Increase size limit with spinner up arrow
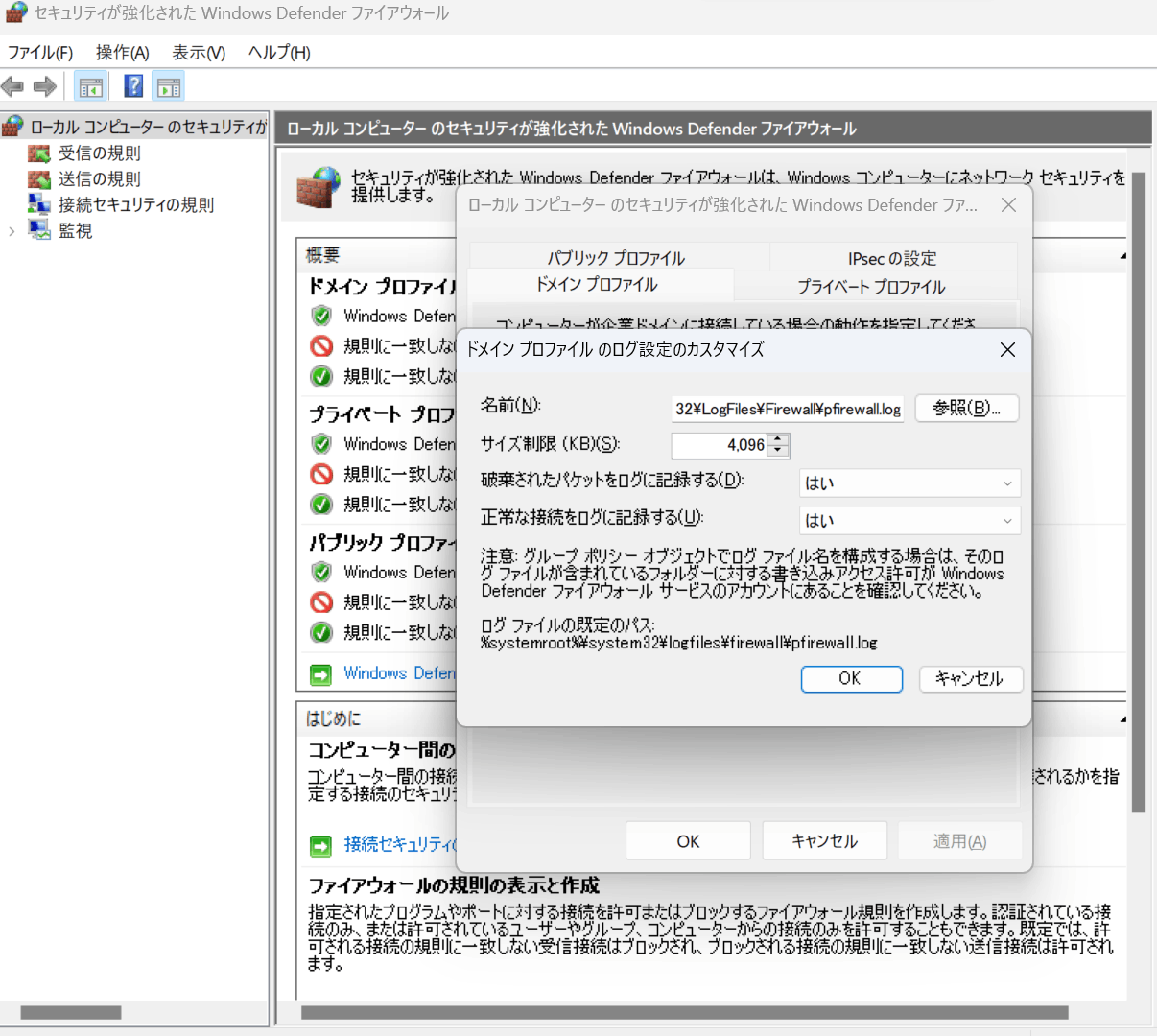The width and height of the screenshot is (1157, 1036). point(779,439)
